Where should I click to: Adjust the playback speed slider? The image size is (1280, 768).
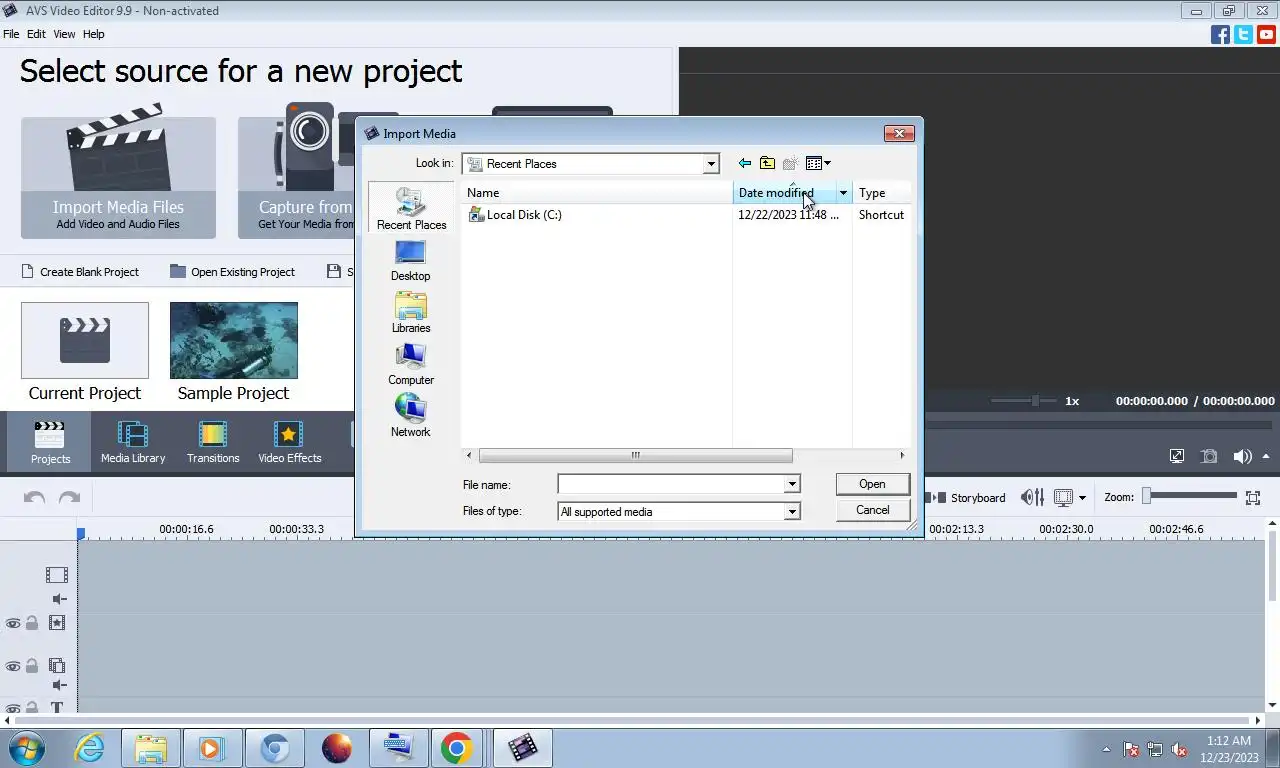pos(1025,400)
